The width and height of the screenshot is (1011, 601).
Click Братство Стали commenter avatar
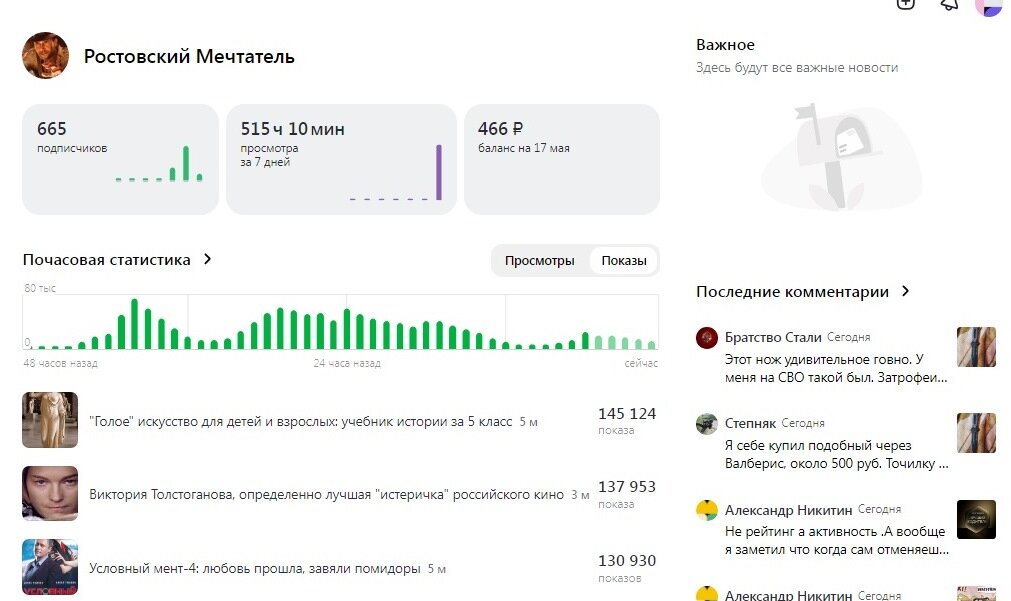(x=707, y=337)
